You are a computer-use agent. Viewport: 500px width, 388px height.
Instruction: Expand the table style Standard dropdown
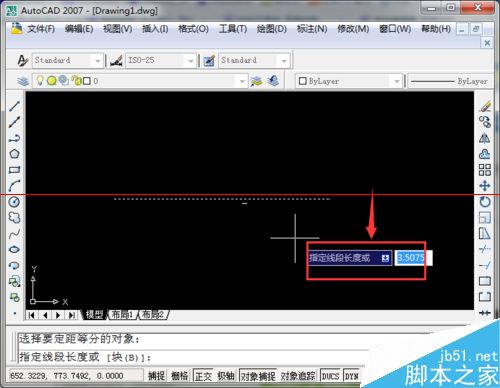pyautogui.click(x=284, y=61)
